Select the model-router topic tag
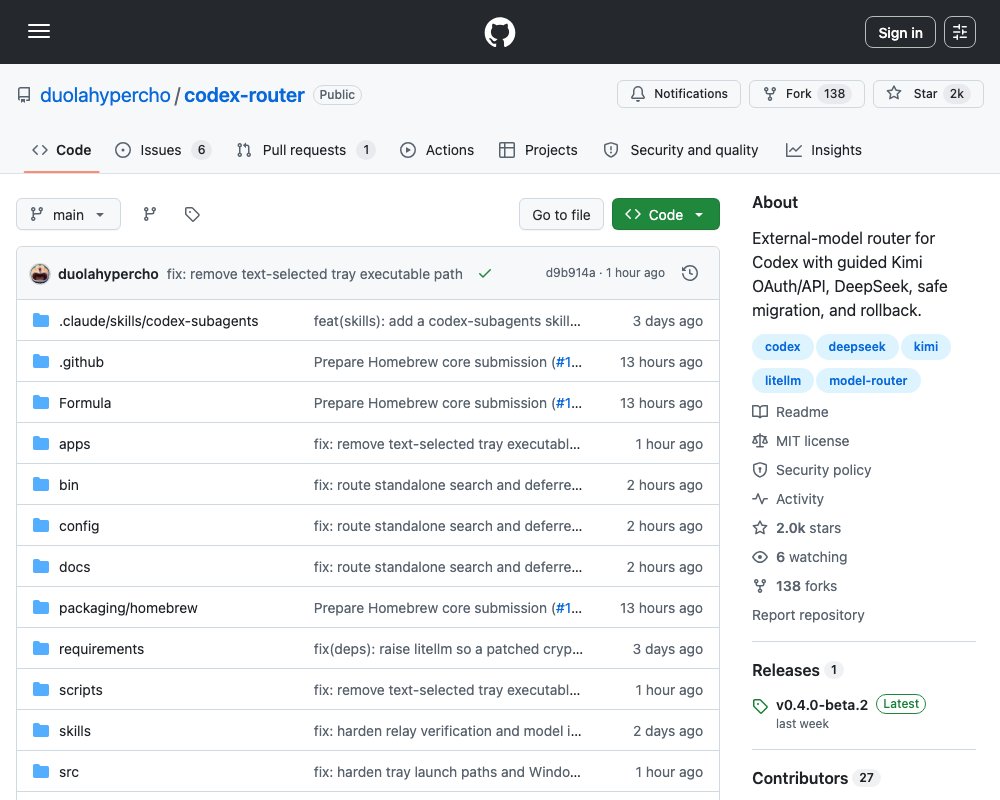Screen dimensions: 1000x800 868,380
